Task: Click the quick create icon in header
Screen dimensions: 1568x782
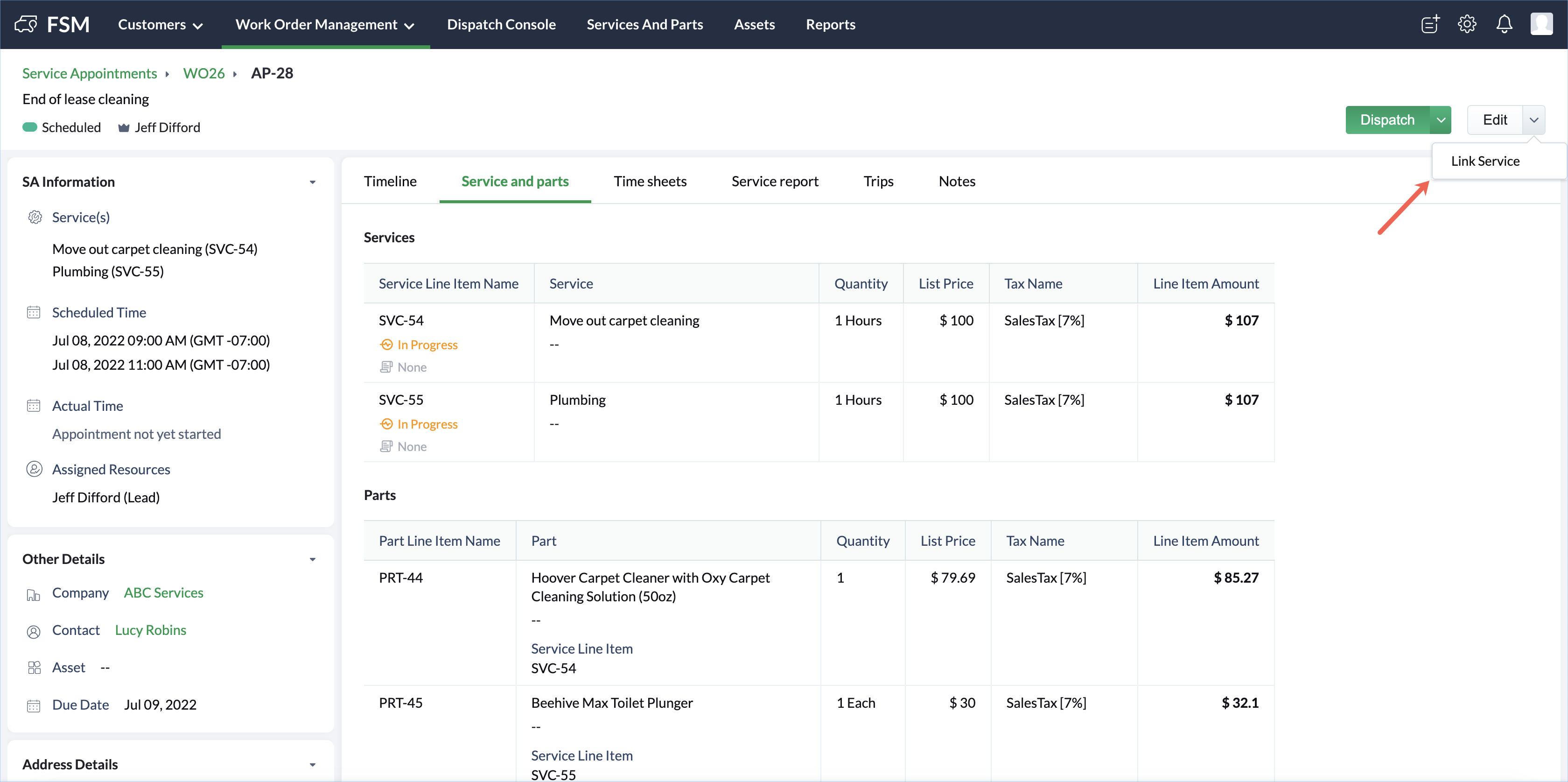Action: pyautogui.click(x=1430, y=24)
